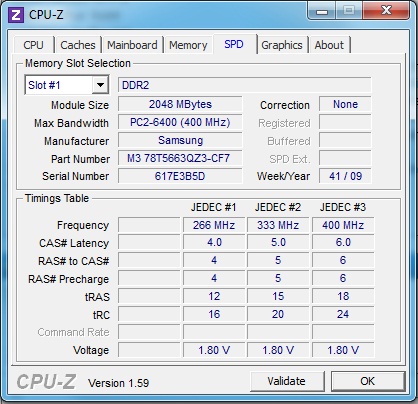
Task: Click the OK button
Action: coord(368,381)
